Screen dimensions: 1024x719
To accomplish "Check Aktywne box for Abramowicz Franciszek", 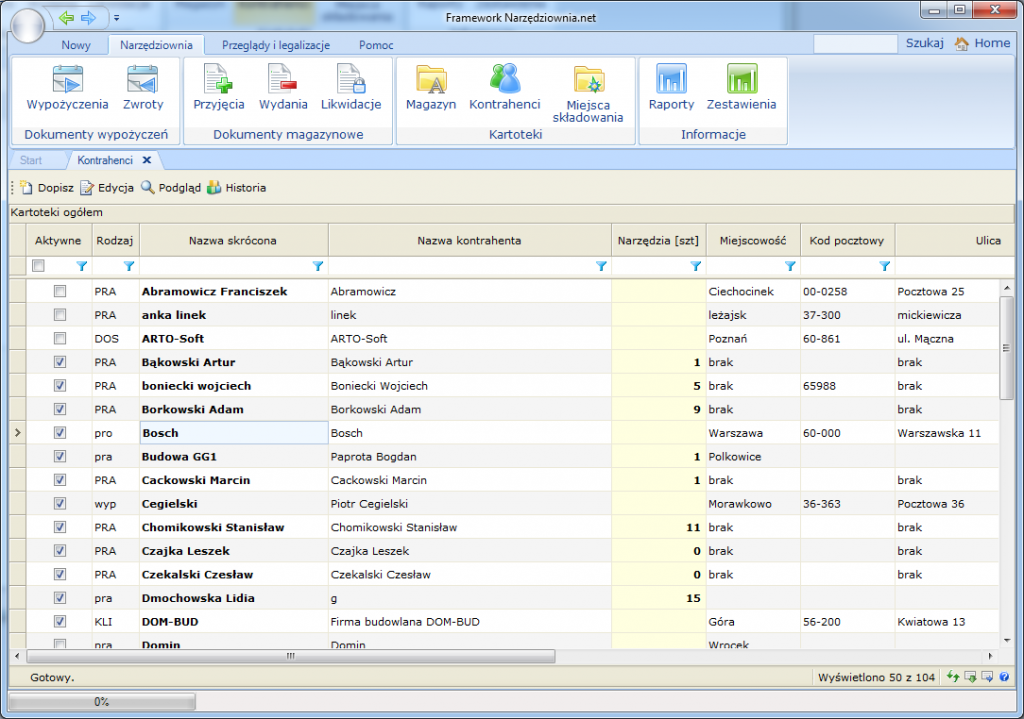I will coord(60,291).
